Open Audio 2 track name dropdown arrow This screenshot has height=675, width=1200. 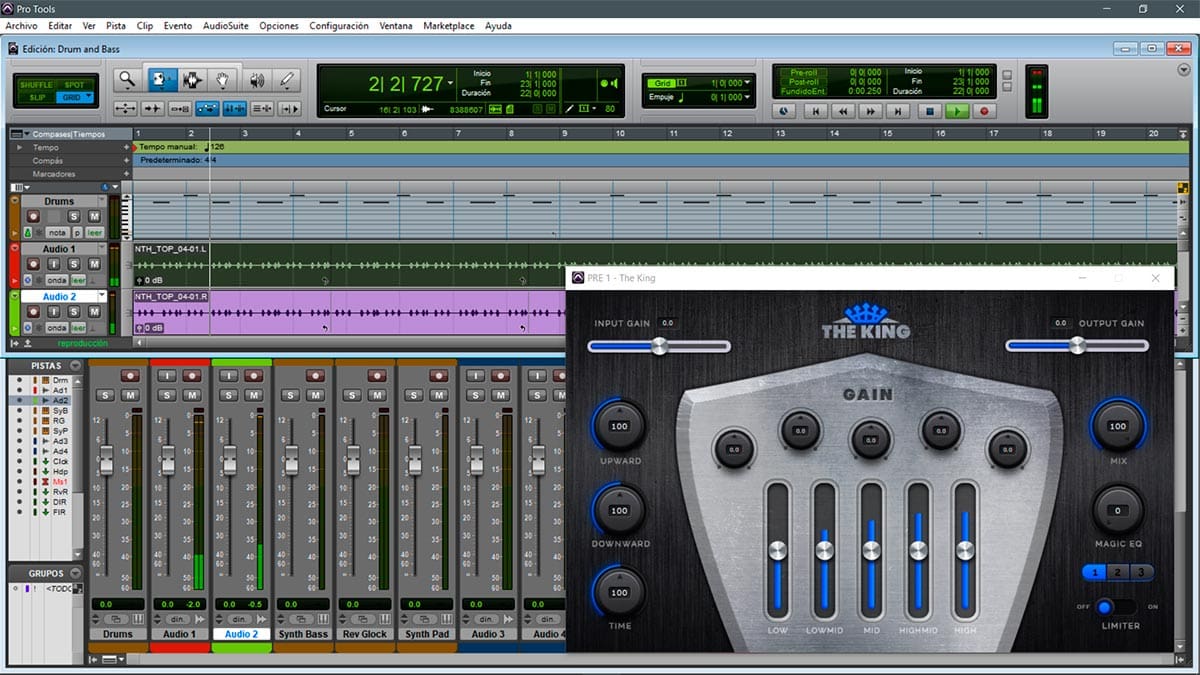[x=101, y=296]
